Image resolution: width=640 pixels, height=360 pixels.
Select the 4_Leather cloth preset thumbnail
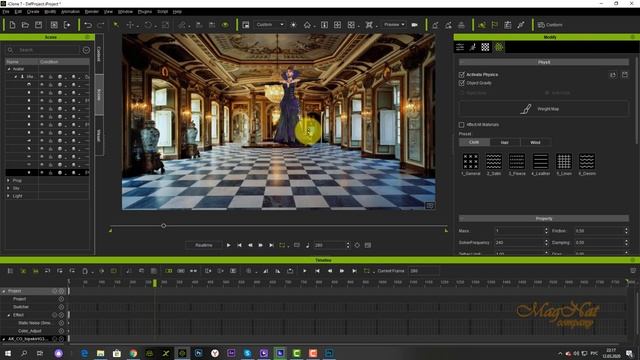coord(540,161)
